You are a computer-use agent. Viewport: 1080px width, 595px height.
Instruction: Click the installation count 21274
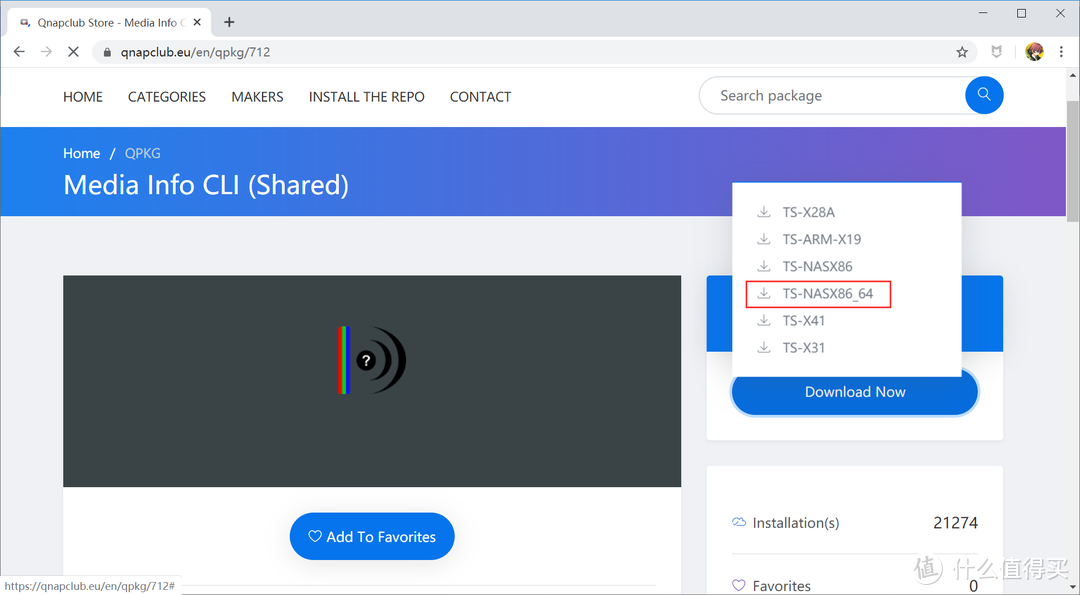955,523
